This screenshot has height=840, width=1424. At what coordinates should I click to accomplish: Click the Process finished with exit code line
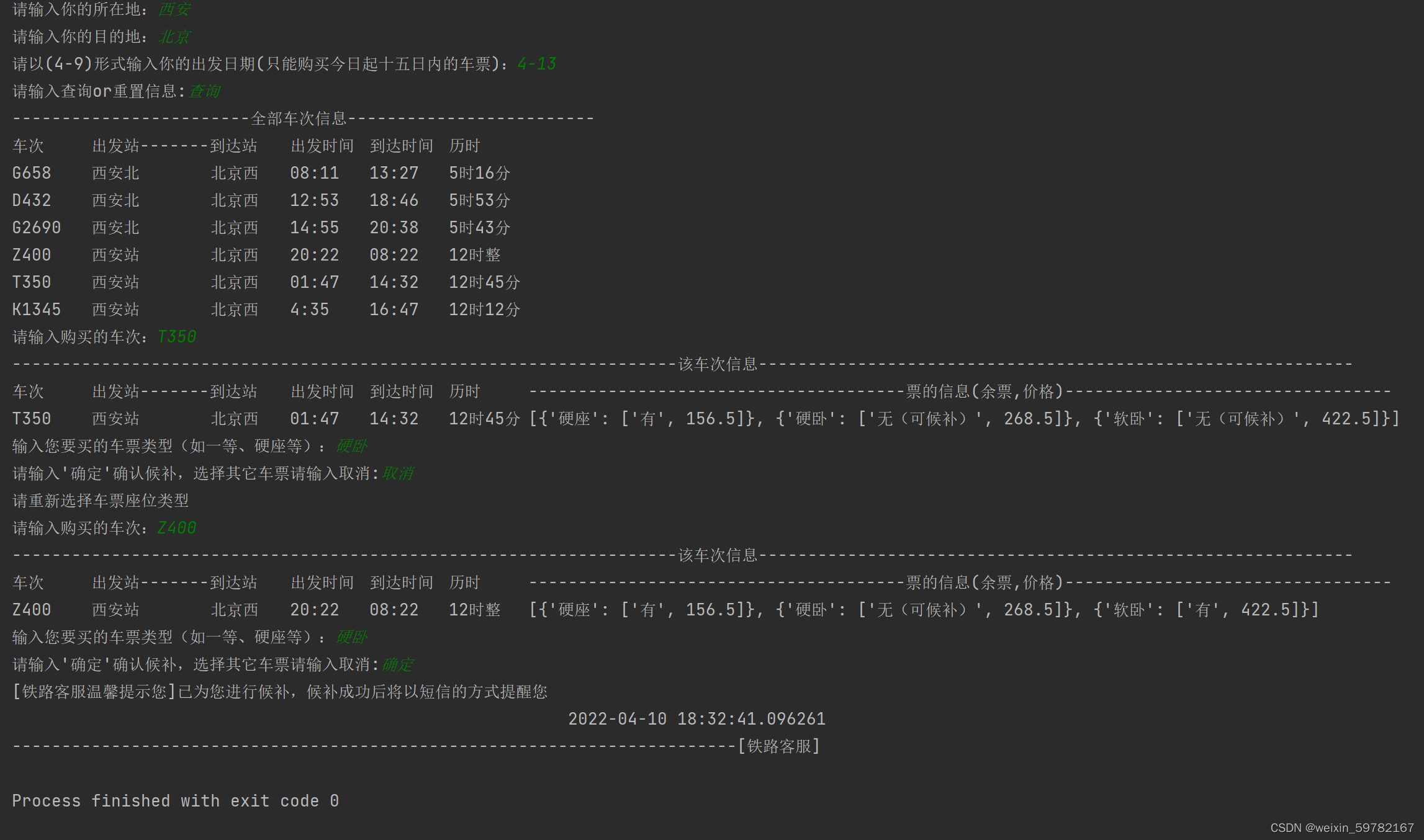175,801
